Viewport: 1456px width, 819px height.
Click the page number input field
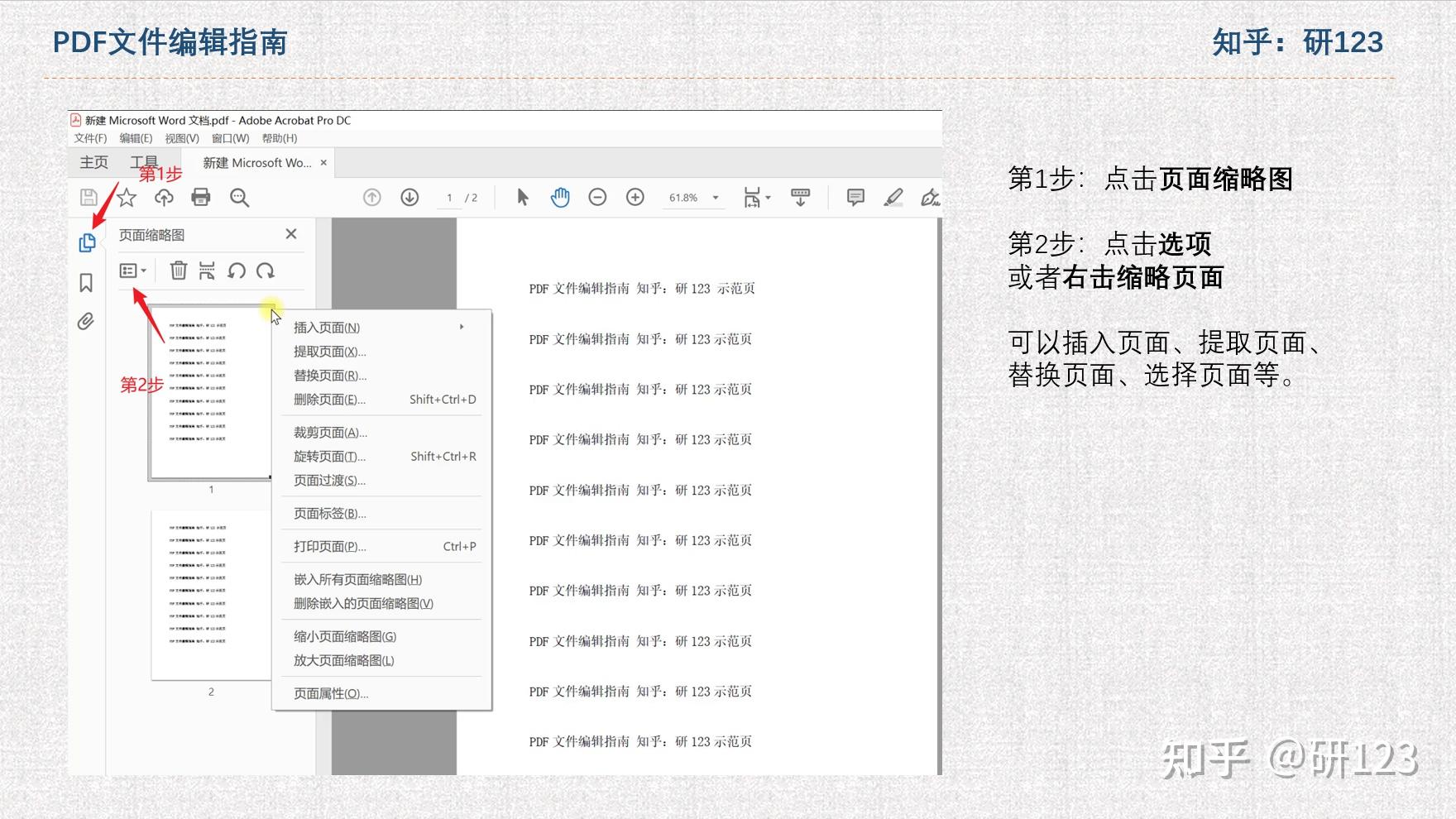coord(449,198)
